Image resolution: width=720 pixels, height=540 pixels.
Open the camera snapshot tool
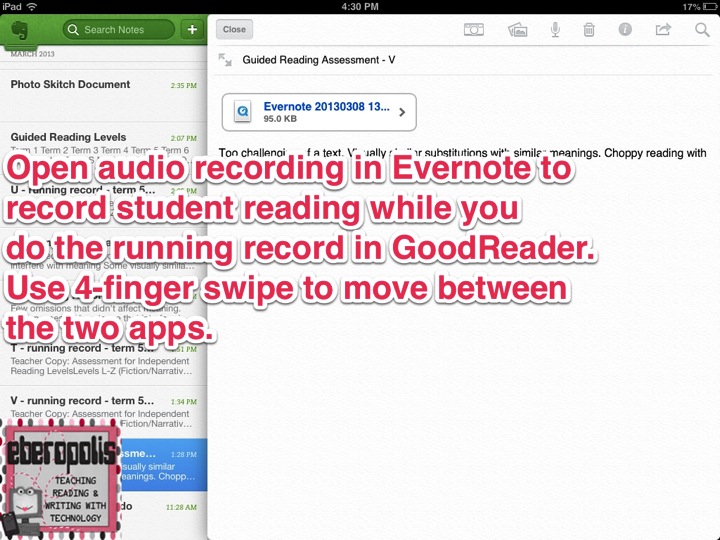coord(473,30)
